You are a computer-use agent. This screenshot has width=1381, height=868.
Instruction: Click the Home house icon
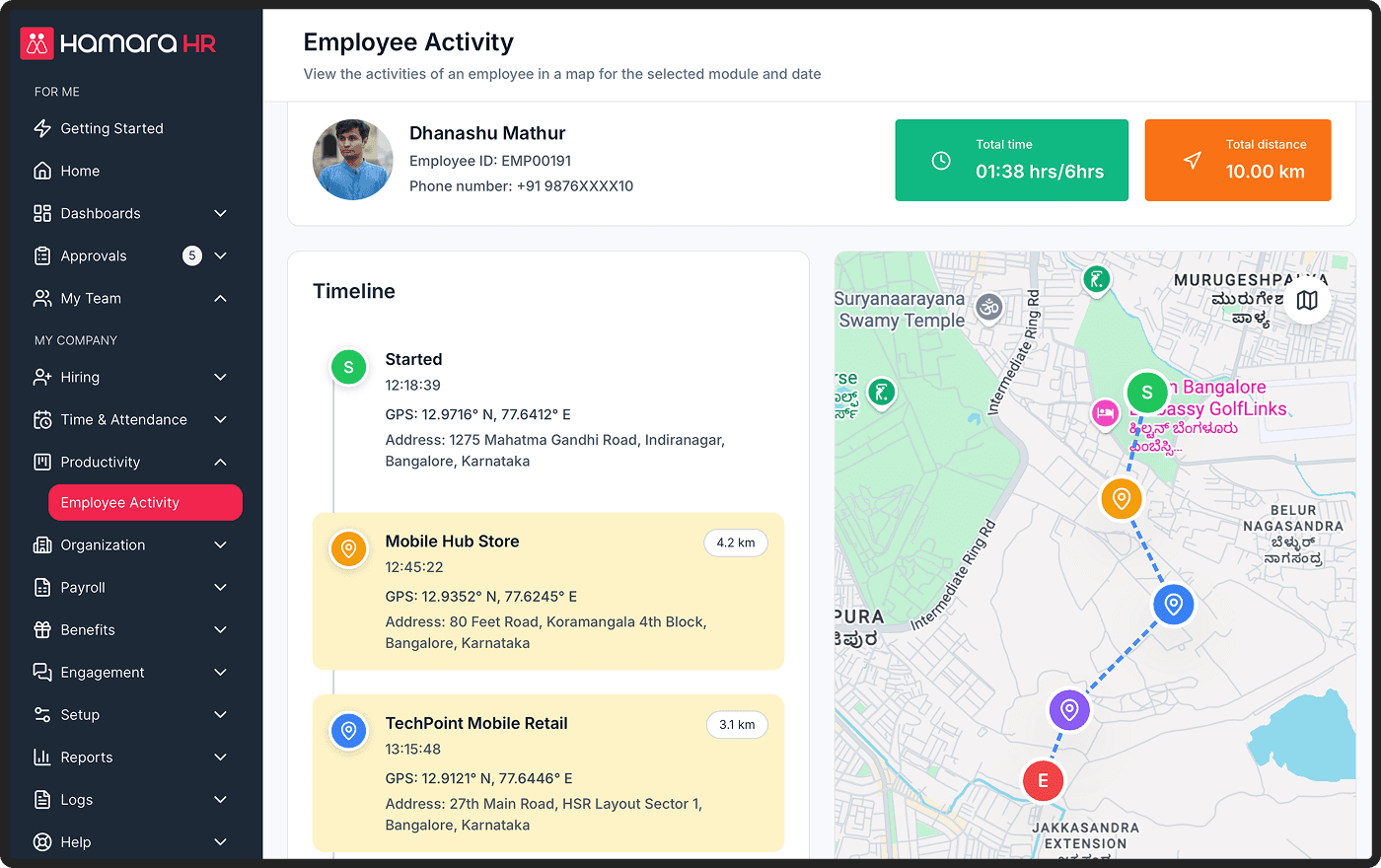[x=42, y=171]
